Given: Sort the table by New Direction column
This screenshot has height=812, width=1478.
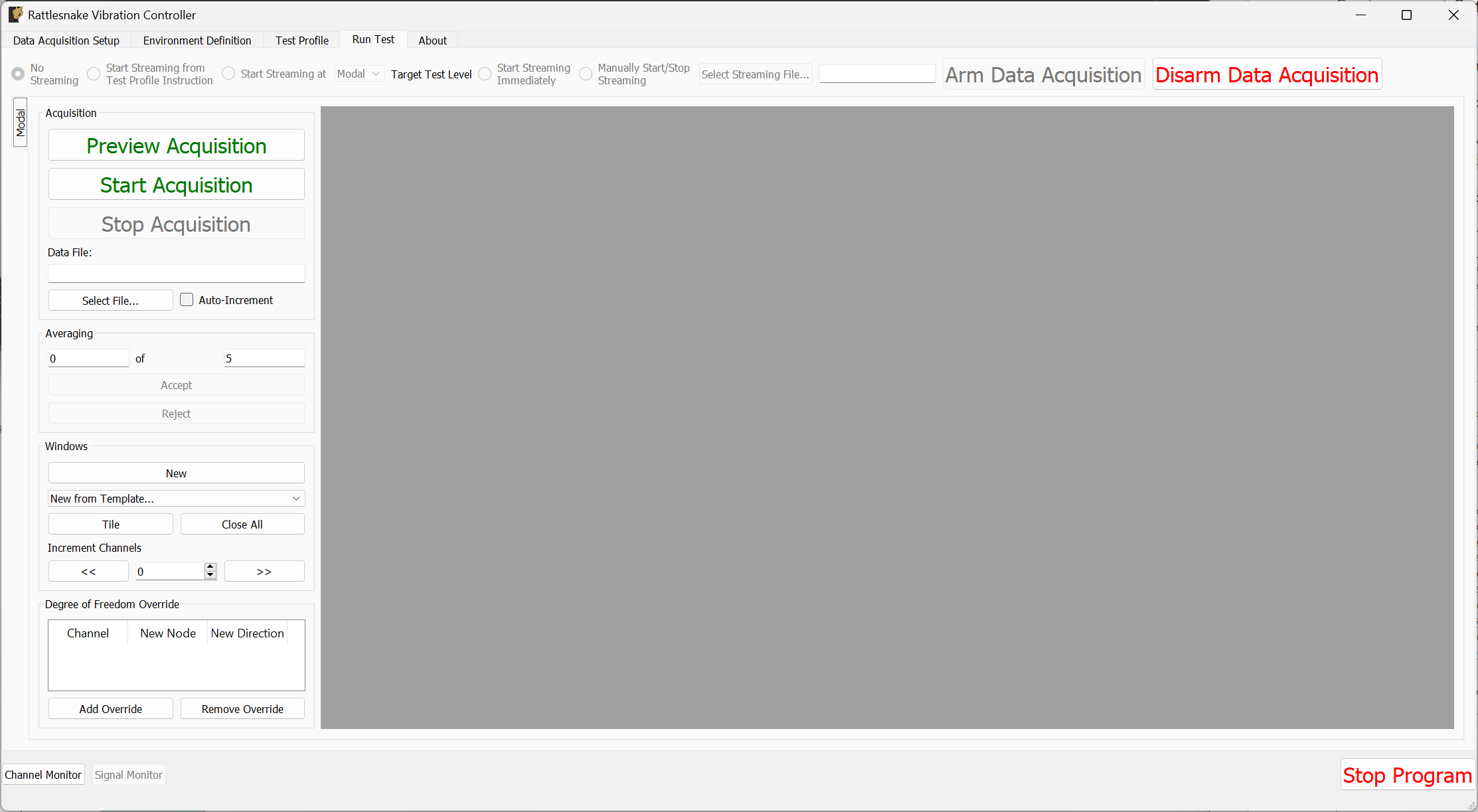Looking at the screenshot, I should pyautogui.click(x=247, y=633).
